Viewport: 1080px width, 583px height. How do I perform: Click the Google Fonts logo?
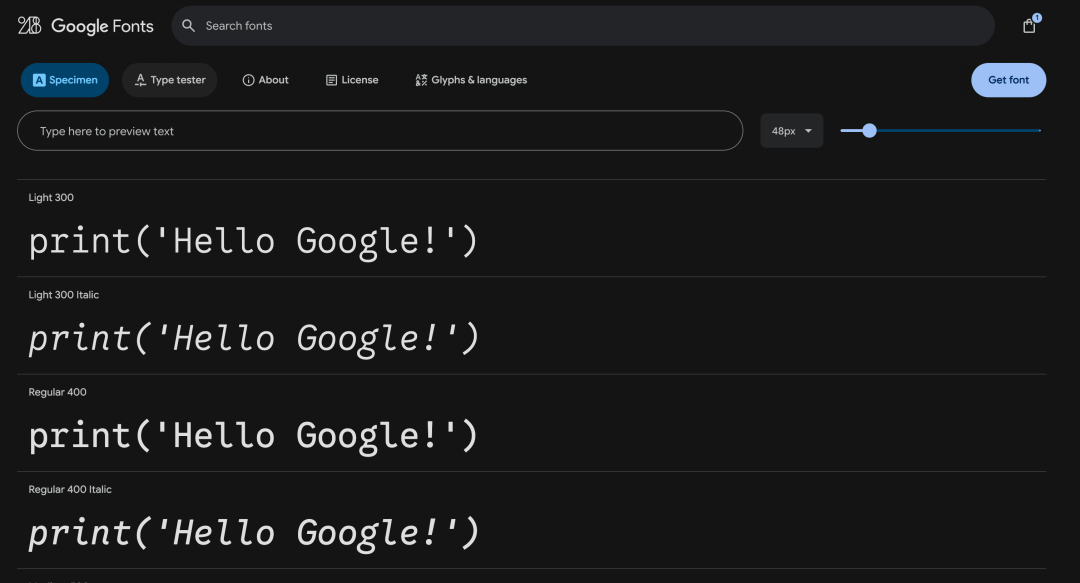click(x=85, y=26)
